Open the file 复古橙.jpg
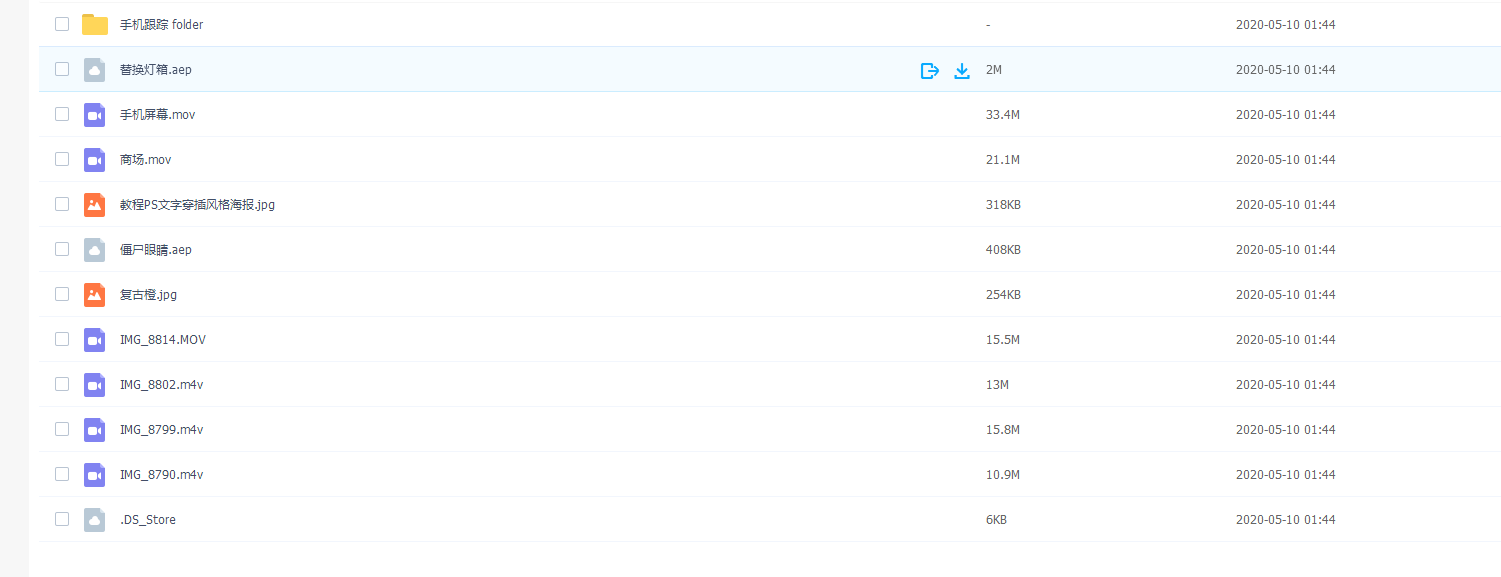This screenshot has width=1501, height=577. point(148,295)
